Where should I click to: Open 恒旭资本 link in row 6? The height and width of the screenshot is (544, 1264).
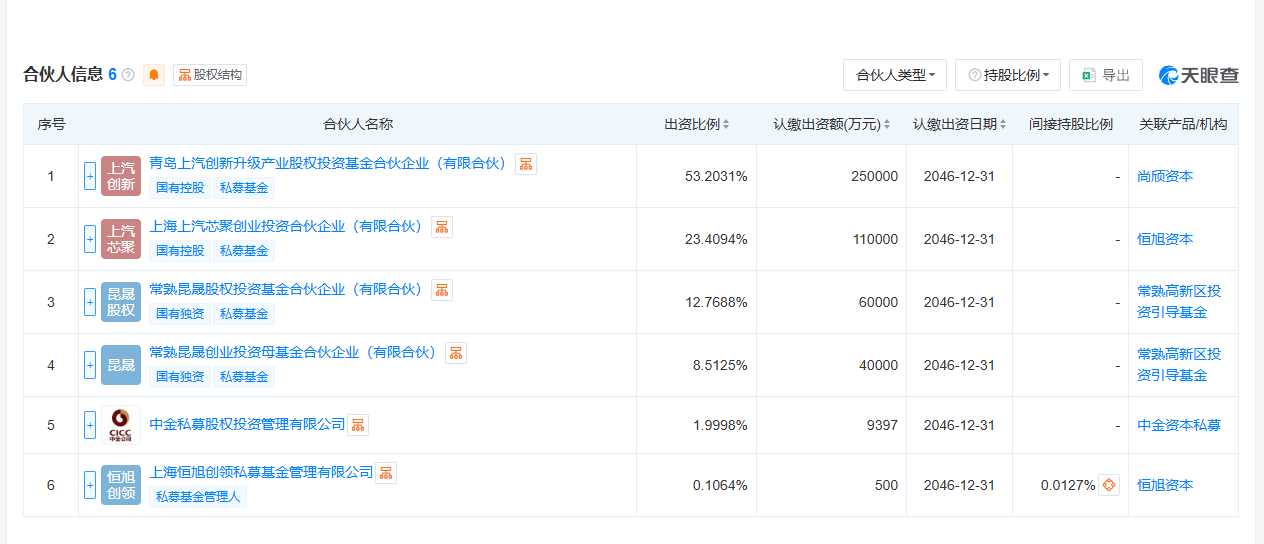(1165, 485)
